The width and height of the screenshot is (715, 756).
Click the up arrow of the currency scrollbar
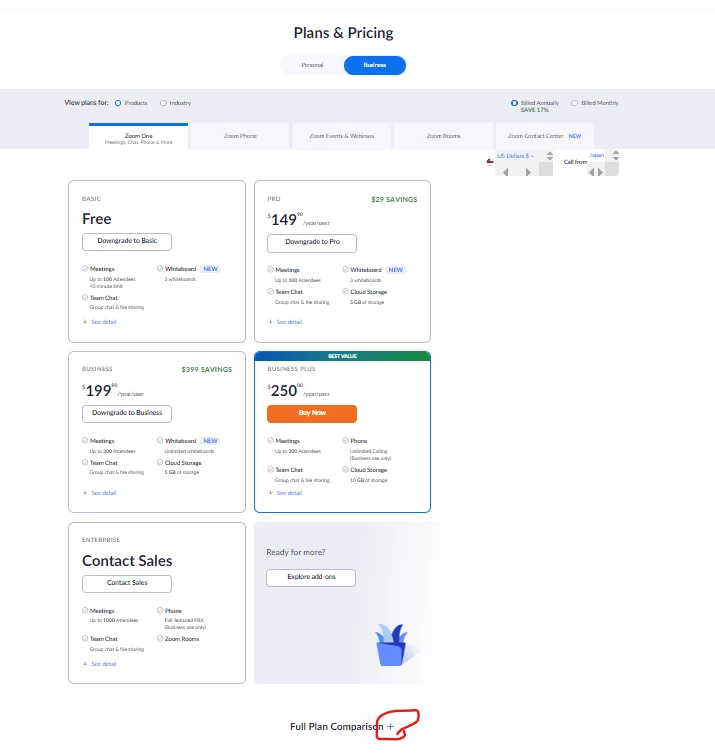(x=550, y=153)
